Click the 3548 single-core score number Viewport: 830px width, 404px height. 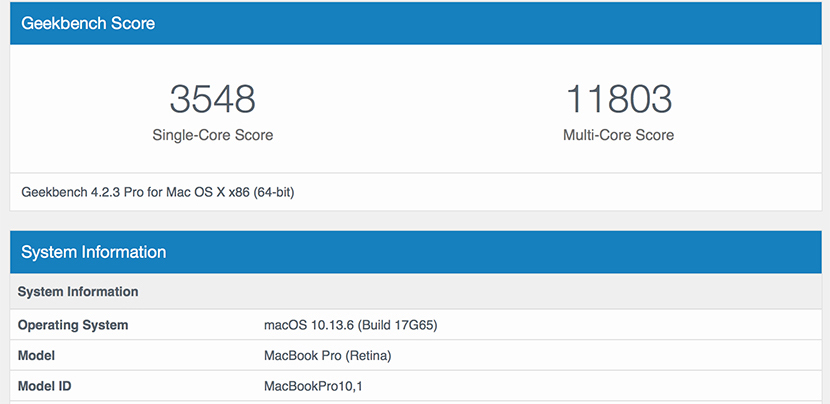click(212, 99)
